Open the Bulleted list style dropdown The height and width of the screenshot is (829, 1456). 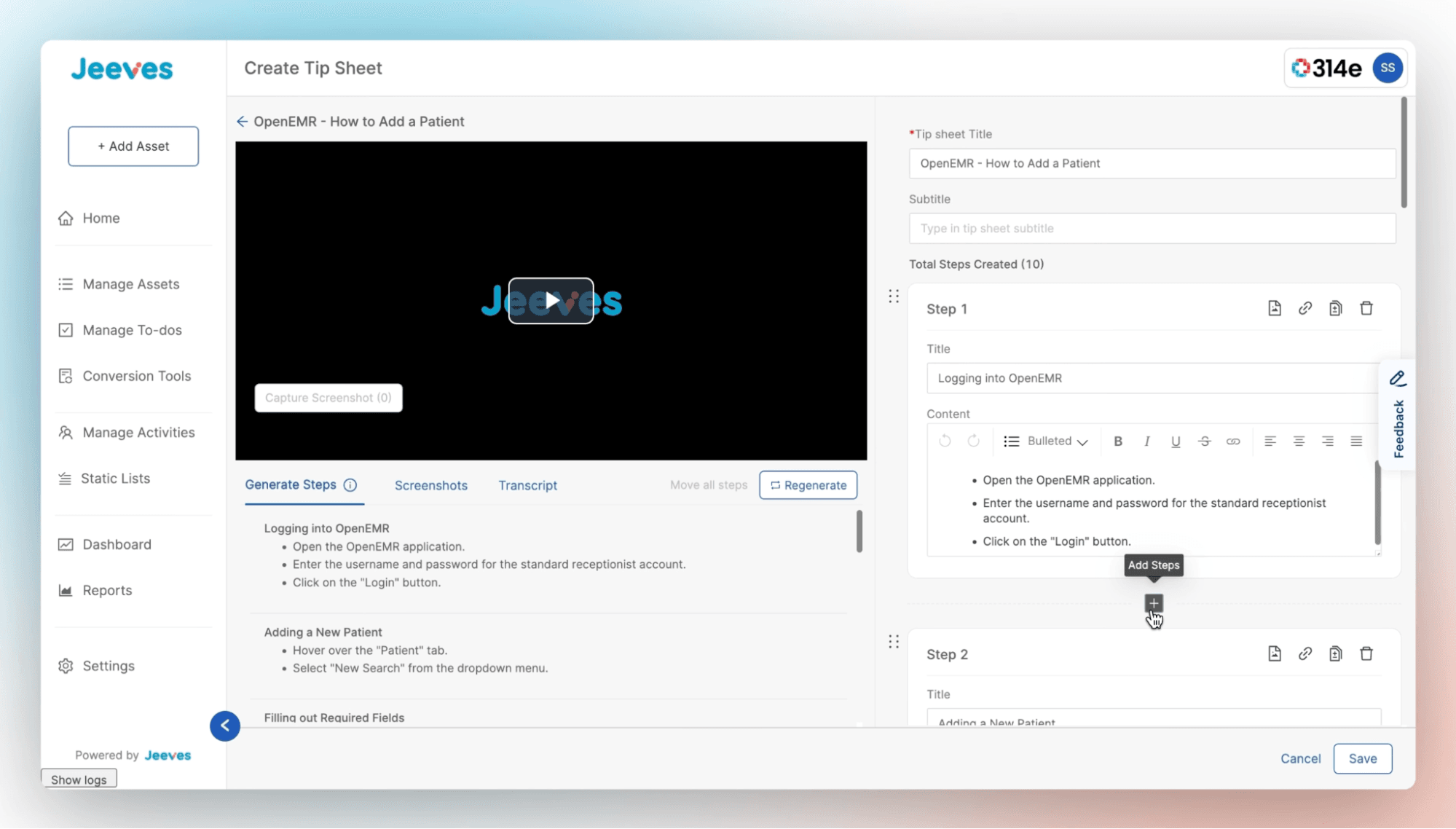[x=1046, y=441]
